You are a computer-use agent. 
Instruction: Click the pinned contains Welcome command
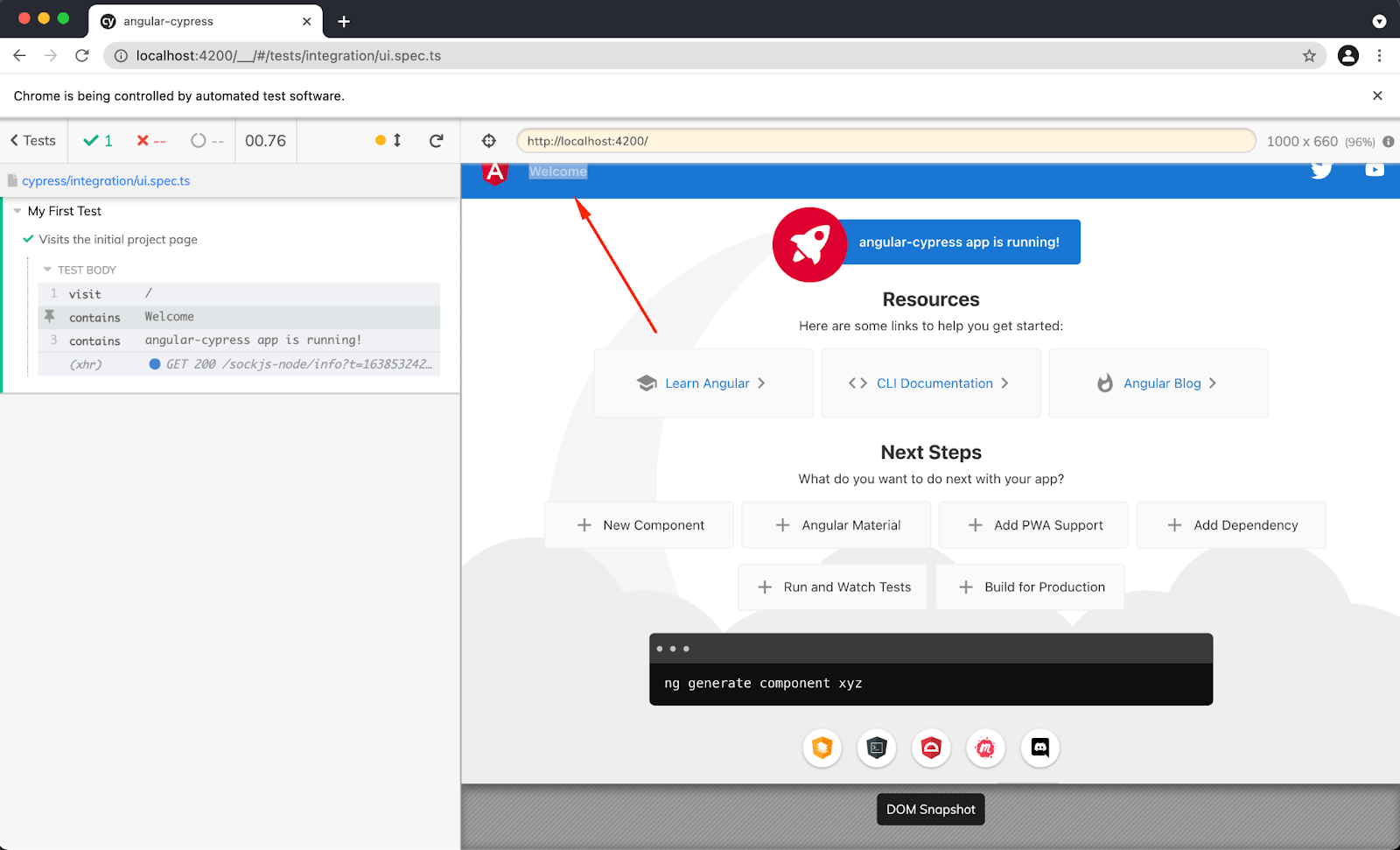pyautogui.click(x=238, y=317)
